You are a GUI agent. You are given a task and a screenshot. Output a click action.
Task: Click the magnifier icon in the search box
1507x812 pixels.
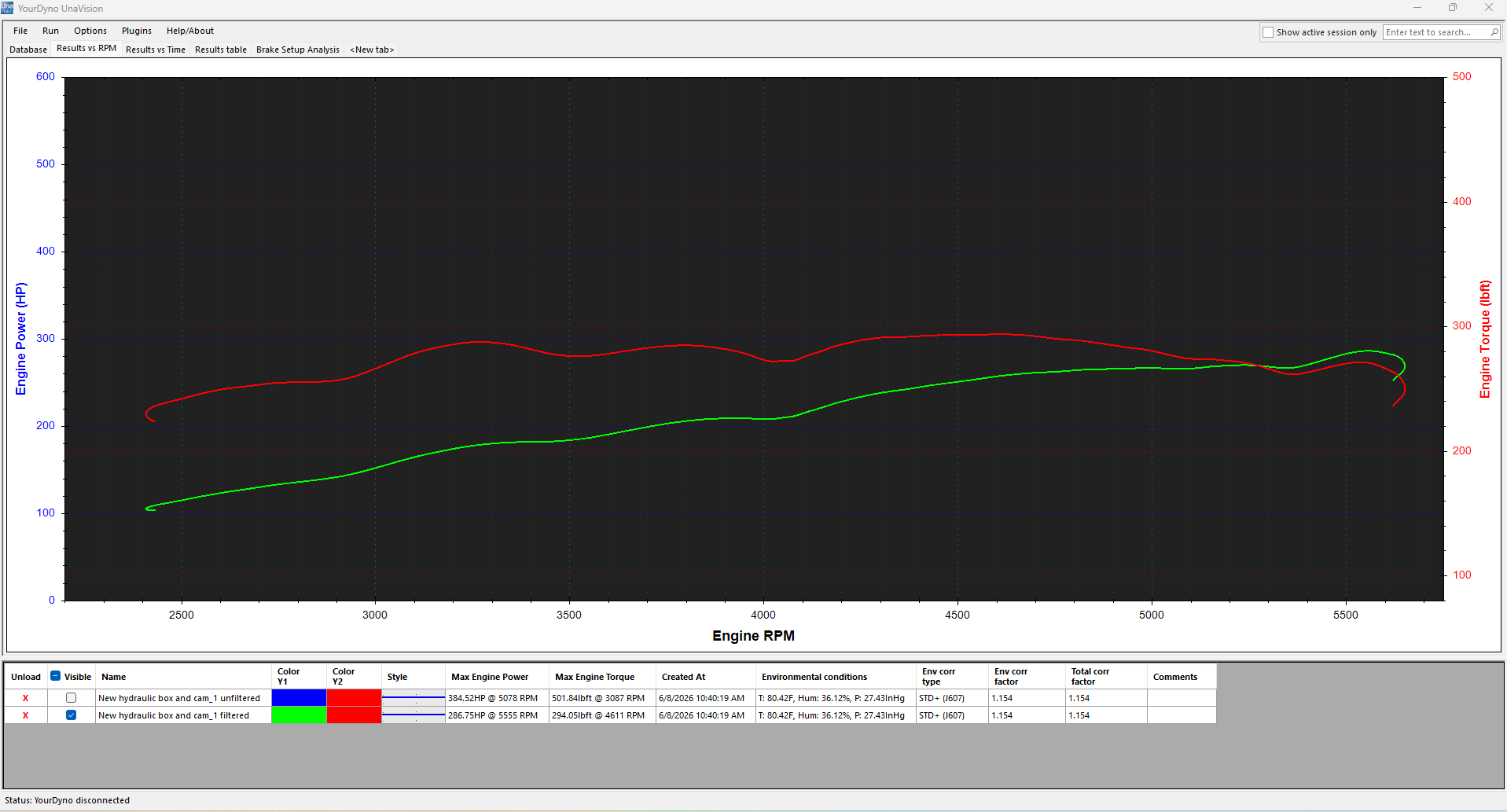pyautogui.click(x=1494, y=32)
